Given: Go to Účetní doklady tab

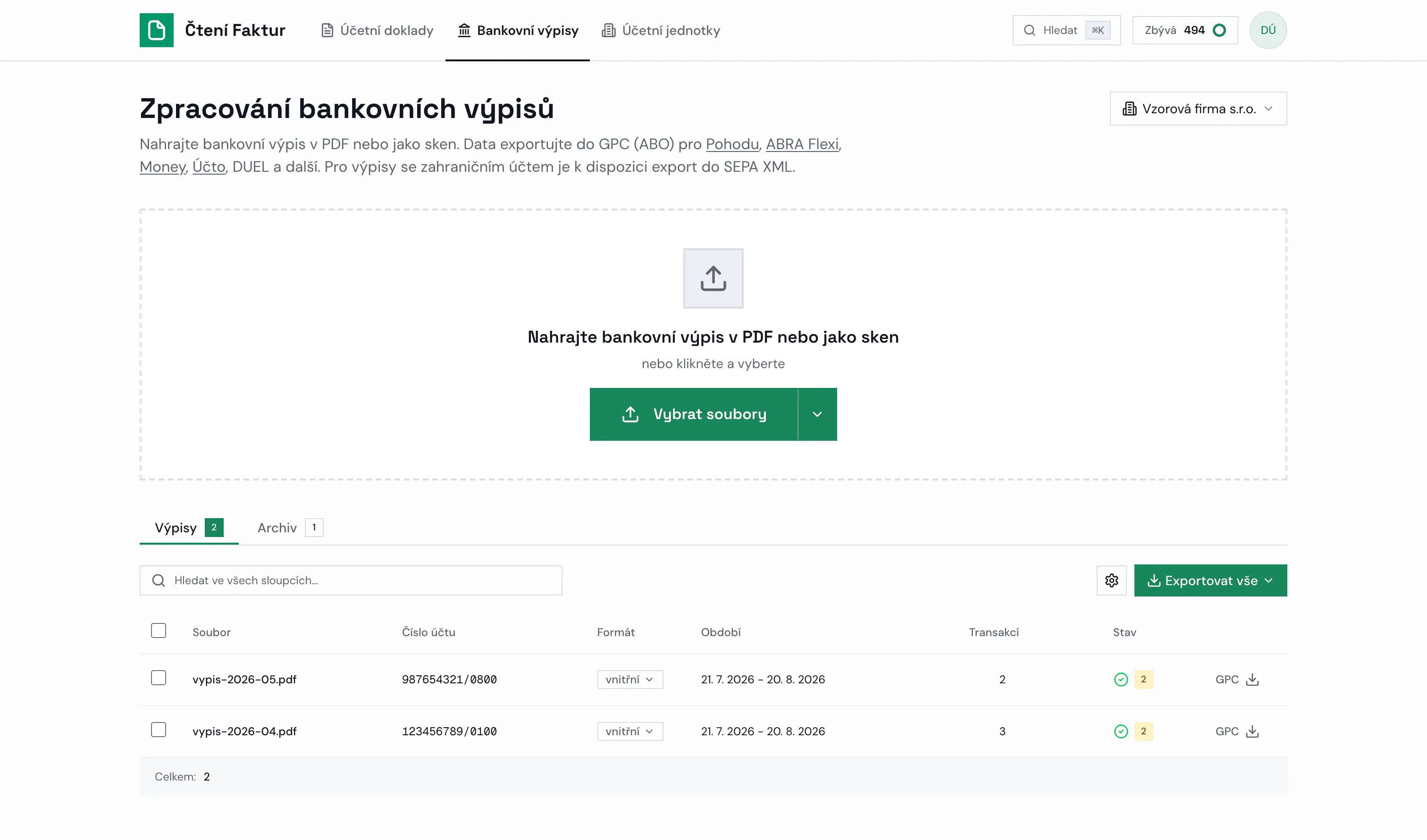Looking at the screenshot, I should (x=377, y=30).
